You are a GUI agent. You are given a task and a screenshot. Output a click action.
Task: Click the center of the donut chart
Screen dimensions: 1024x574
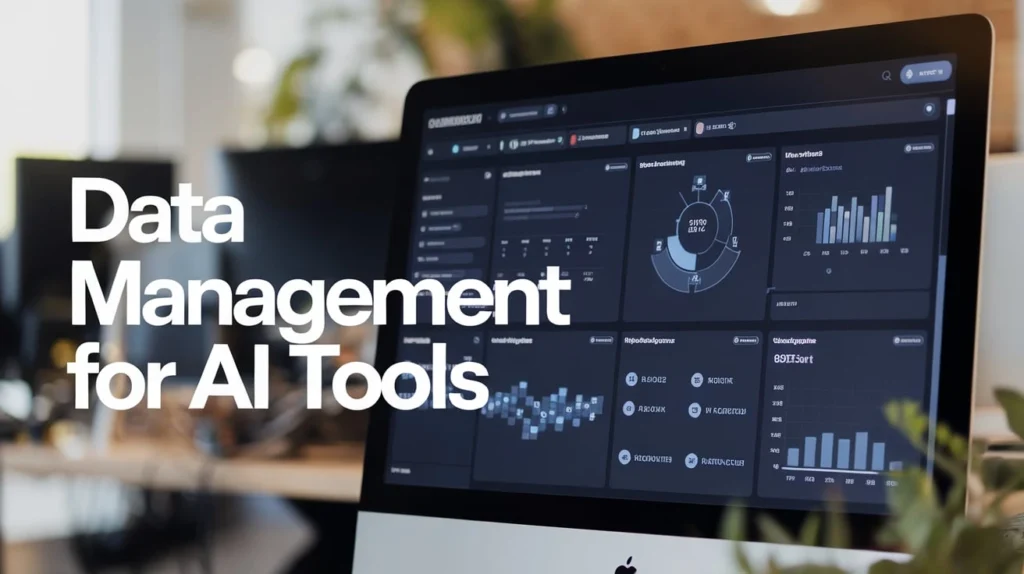(x=697, y=227)
